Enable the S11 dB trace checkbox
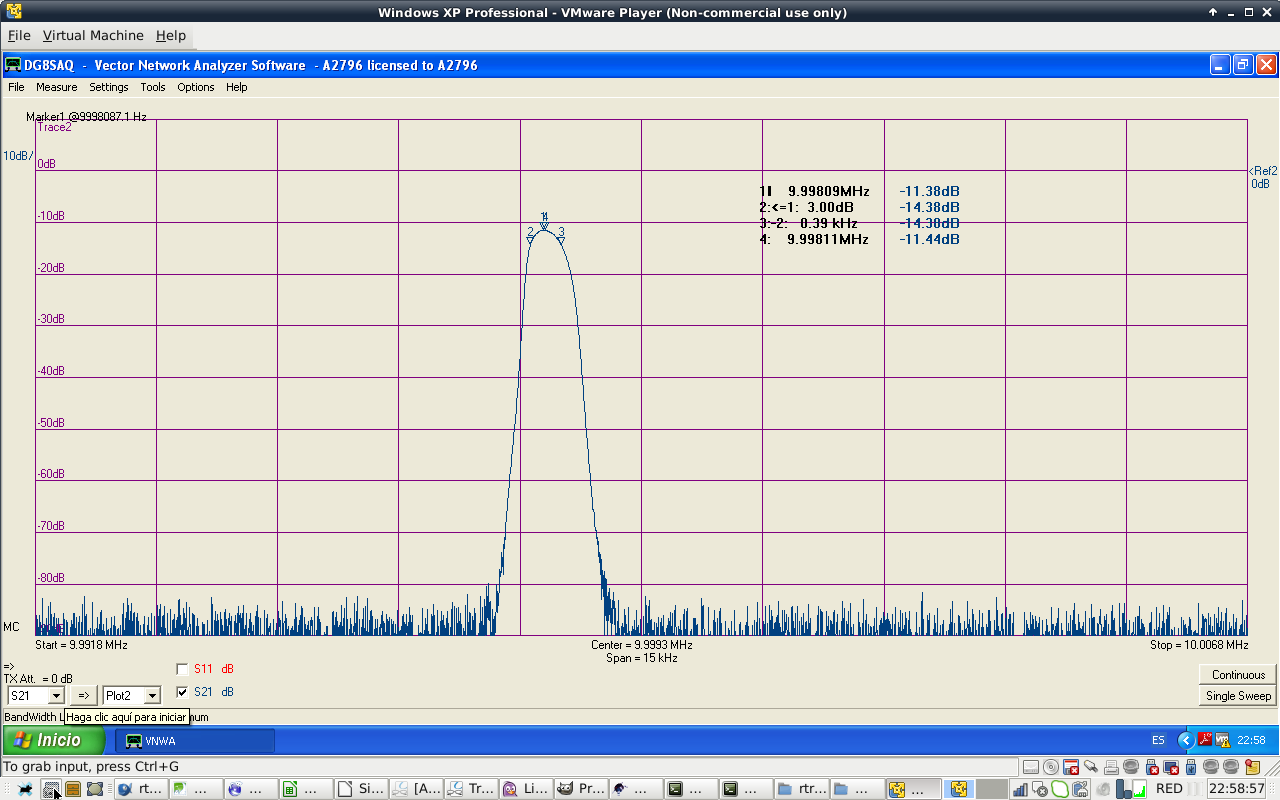 point(182,669)
